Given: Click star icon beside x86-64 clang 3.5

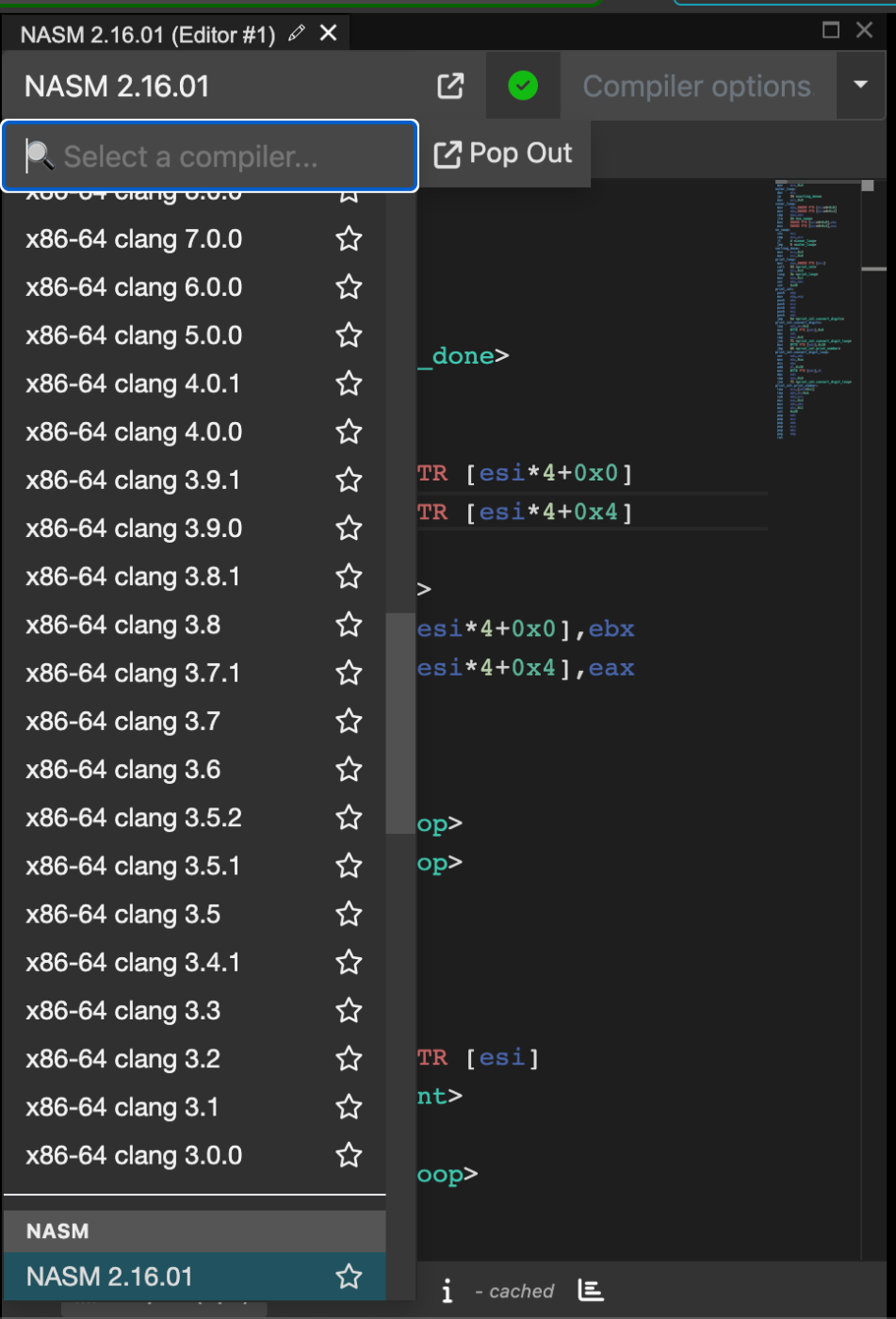Looking at the screenshot, I should click(349, 915).
